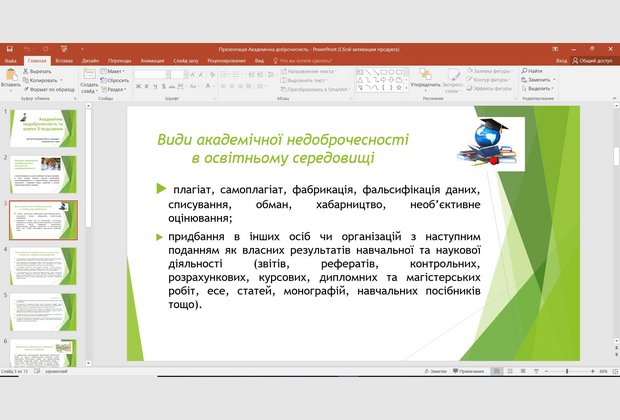Viewport: 620px width, 420px height.
Task: Toggle underline Ч formatting
Action: 155,86
